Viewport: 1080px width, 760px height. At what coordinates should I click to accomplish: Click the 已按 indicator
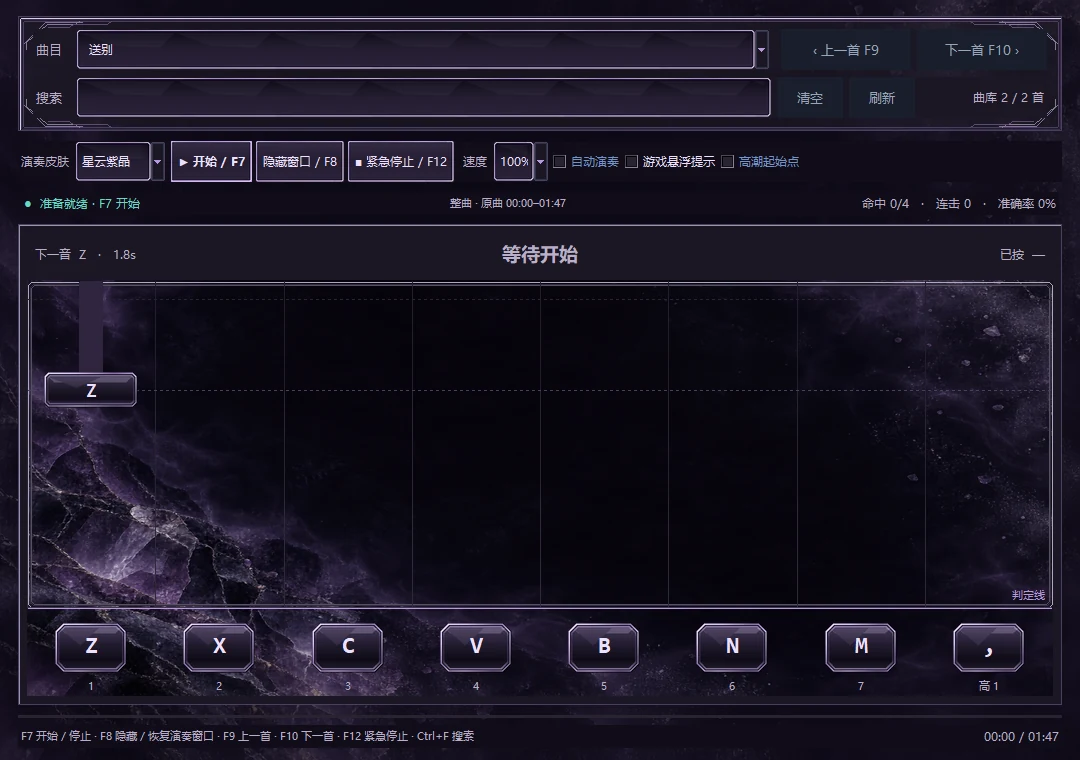[1022, 255]
